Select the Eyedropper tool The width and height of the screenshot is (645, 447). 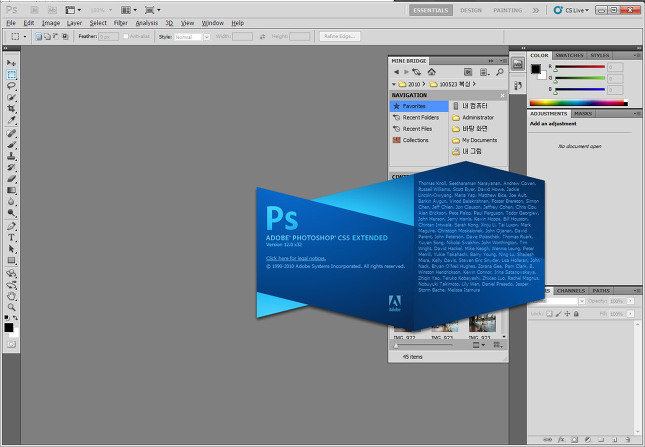point(11,120)
